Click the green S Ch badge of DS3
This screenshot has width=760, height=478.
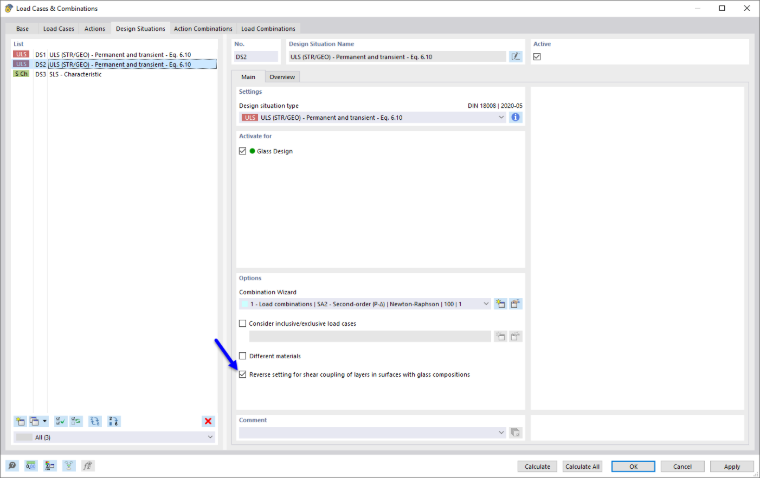point(21,74)
